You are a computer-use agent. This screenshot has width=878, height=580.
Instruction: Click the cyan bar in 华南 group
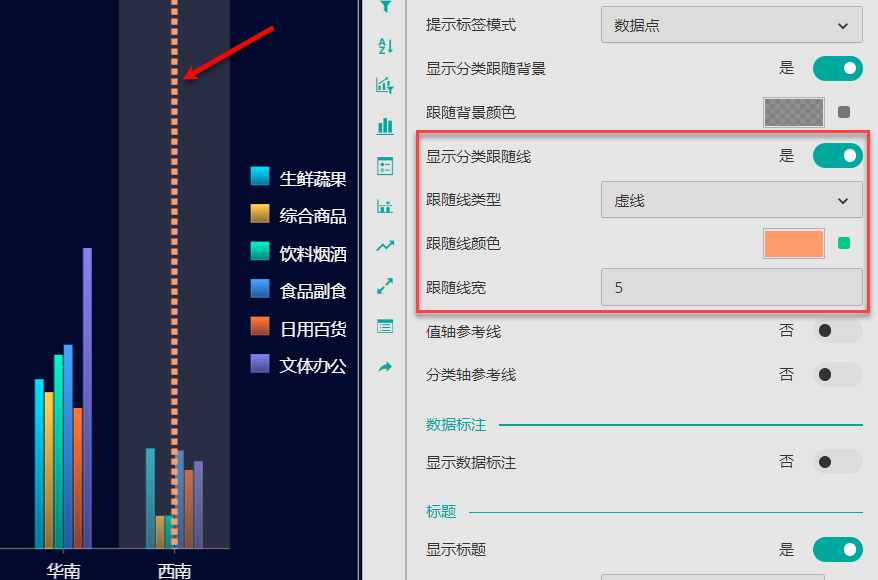coord(39,464)
